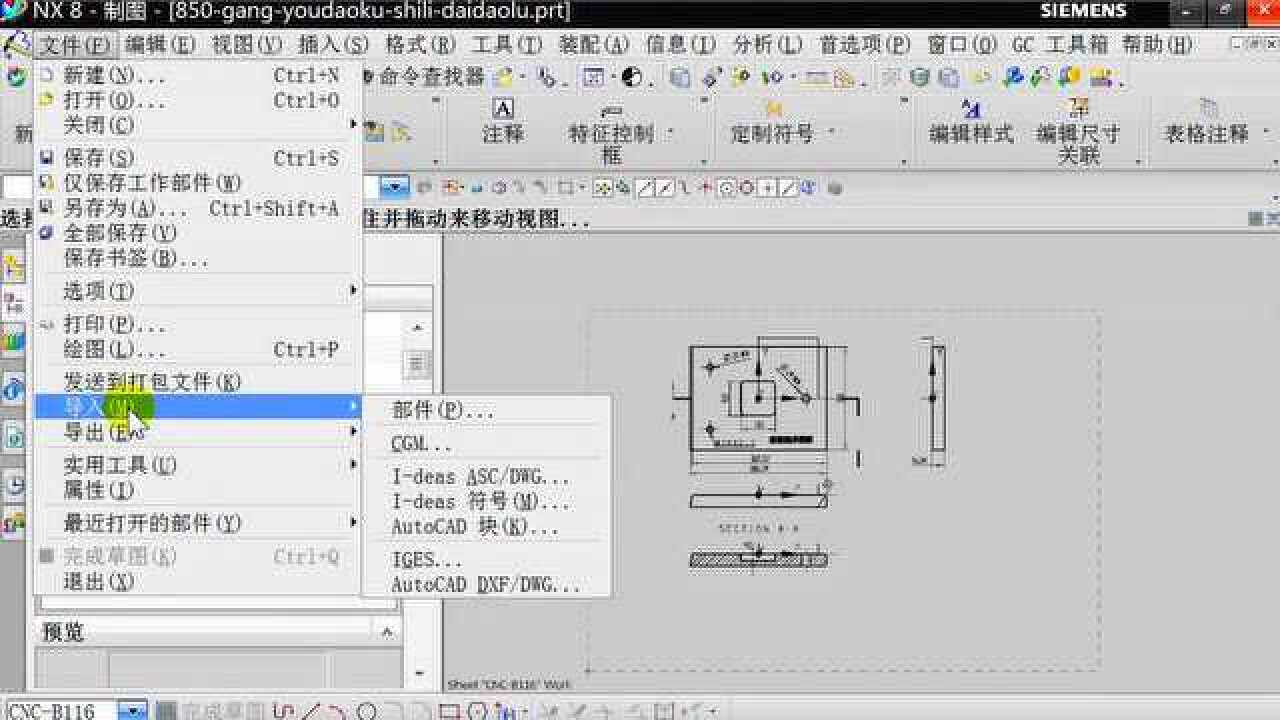Toggle the arc center snap point

tap(727, 187)
